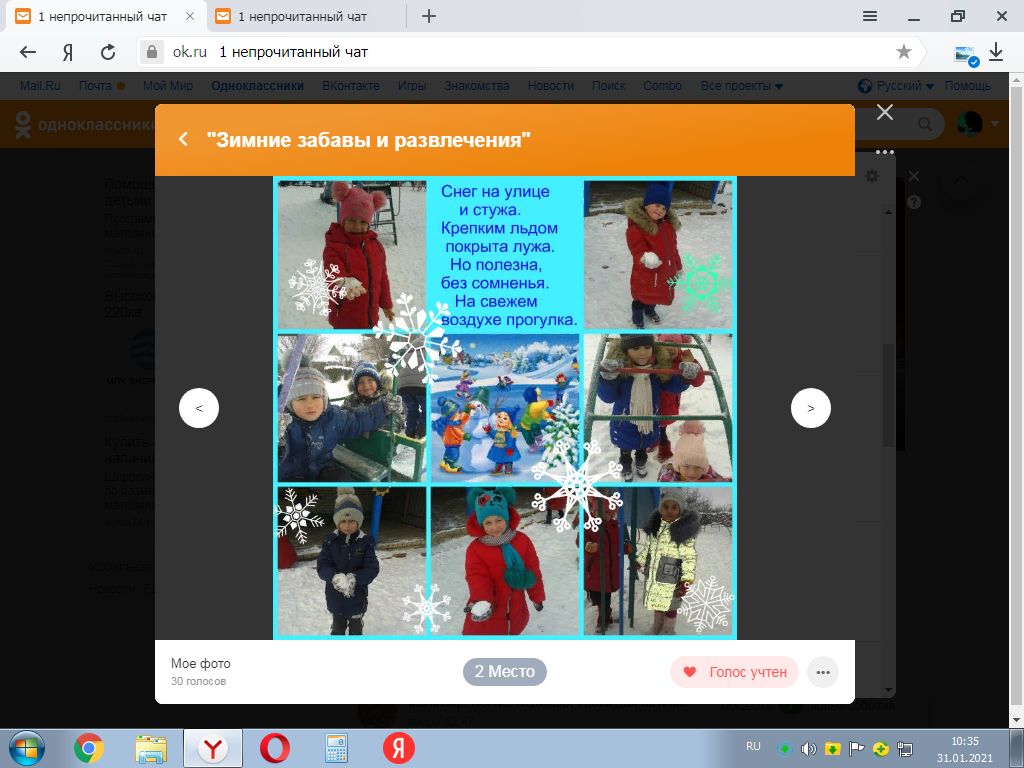Reload the page with the refresh icon
This screenshot has height=768, width=1024.
tap(108, 52)
